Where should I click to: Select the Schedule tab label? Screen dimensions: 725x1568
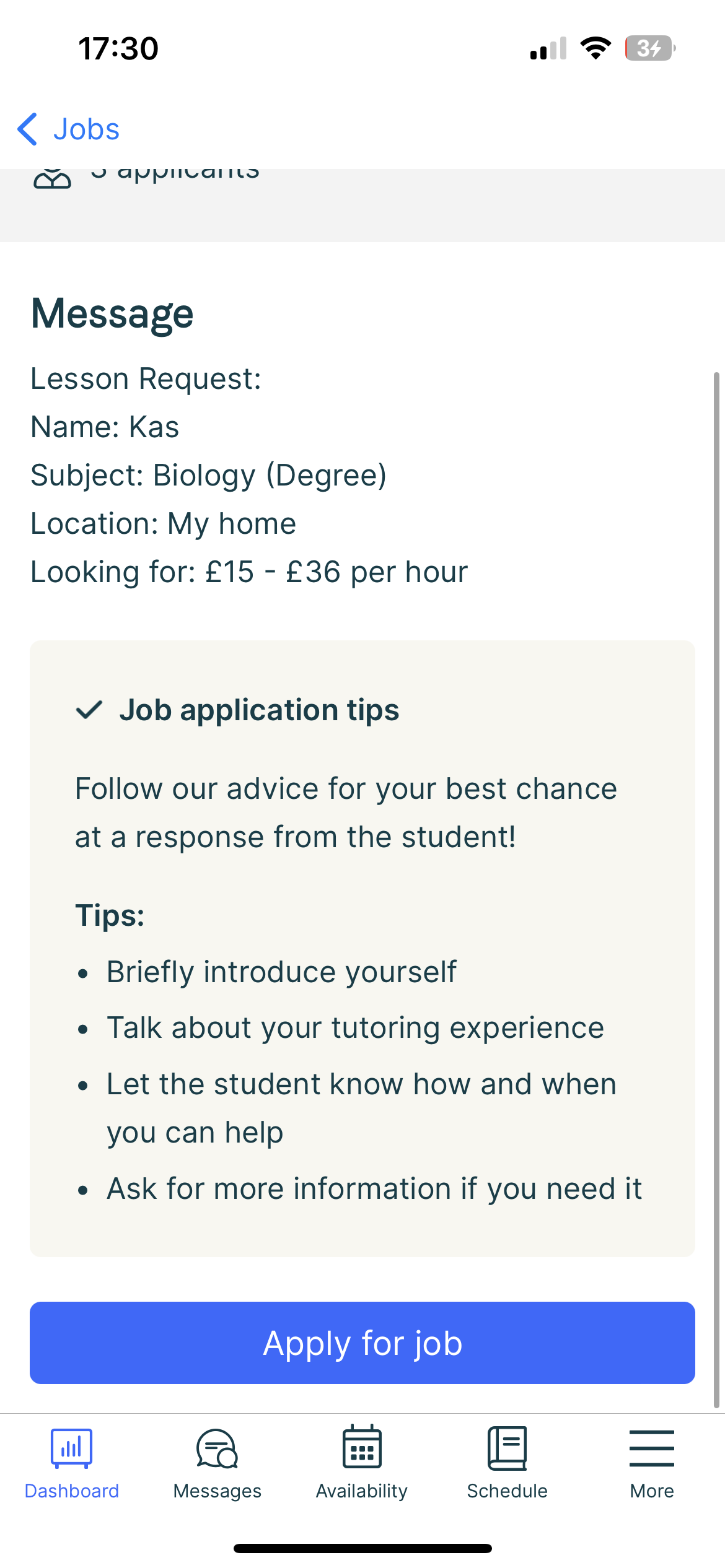(507, 1491)
